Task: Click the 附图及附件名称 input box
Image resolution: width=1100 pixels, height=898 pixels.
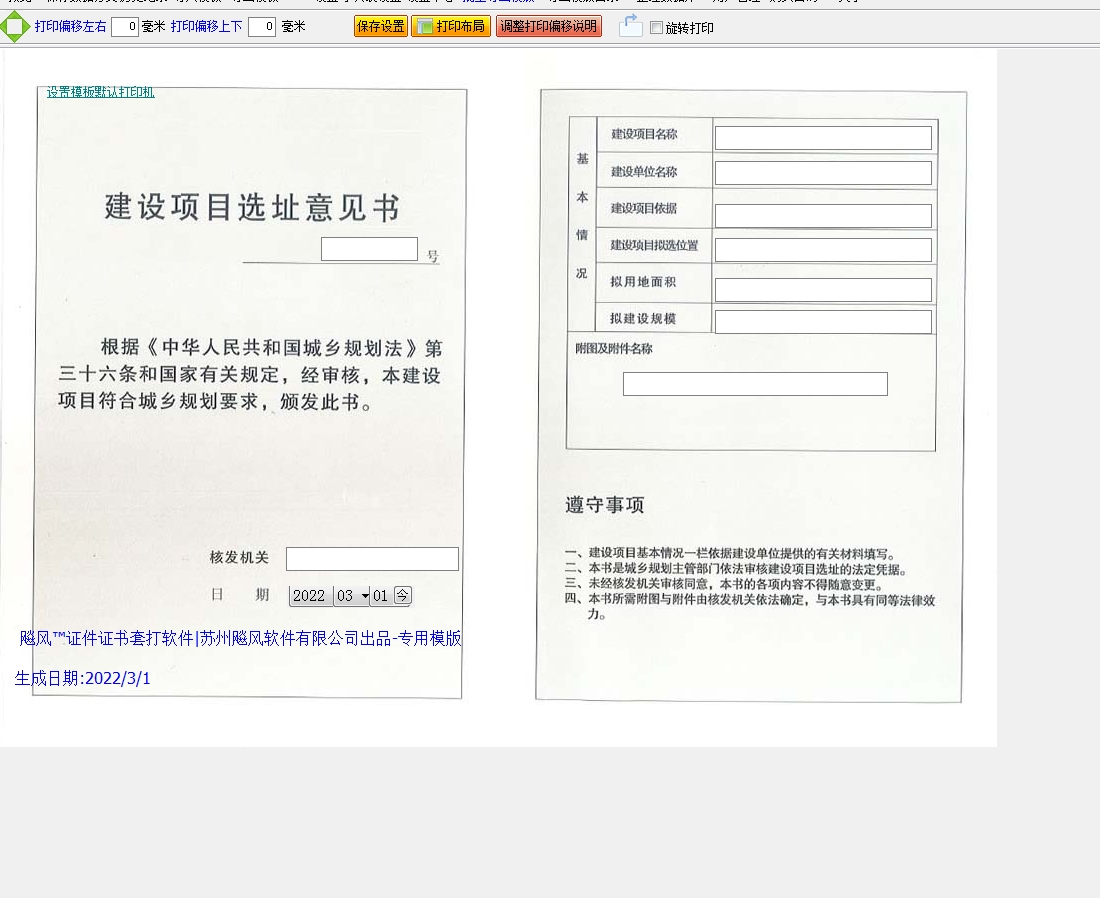Action: pyautogui.click(x=755, y=384)
